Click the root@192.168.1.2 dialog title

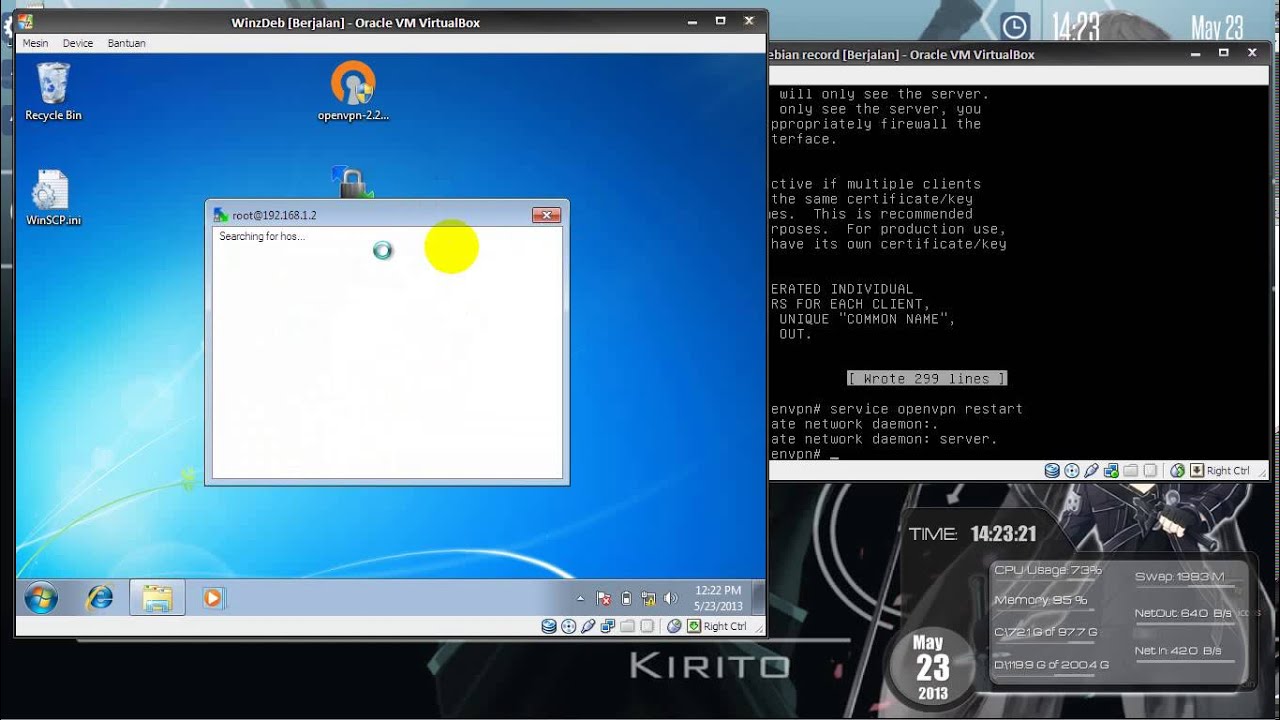tap(274, 215)
